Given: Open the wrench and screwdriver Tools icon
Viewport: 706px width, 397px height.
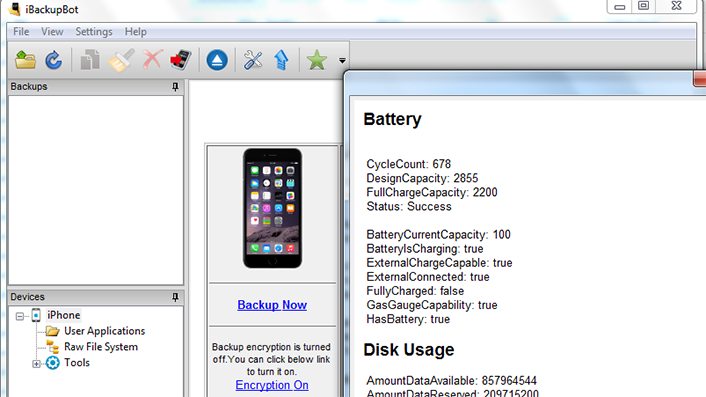Looking at the screenshot, I should (253, 60).
